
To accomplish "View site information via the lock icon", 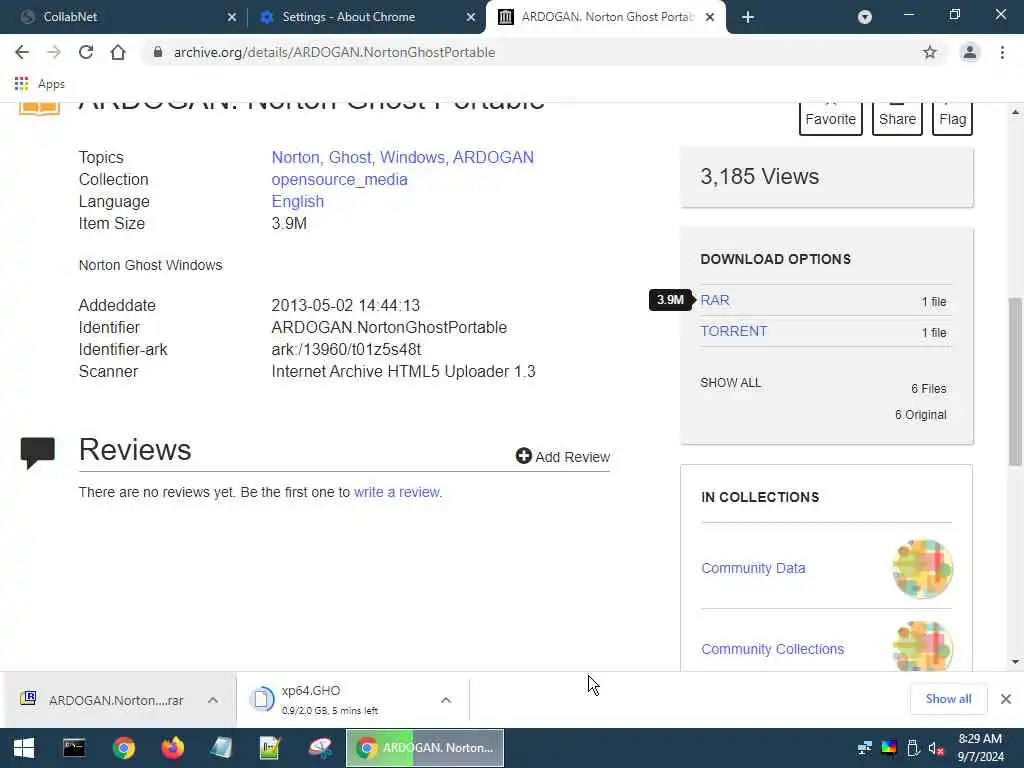I will tap(157, 52).
